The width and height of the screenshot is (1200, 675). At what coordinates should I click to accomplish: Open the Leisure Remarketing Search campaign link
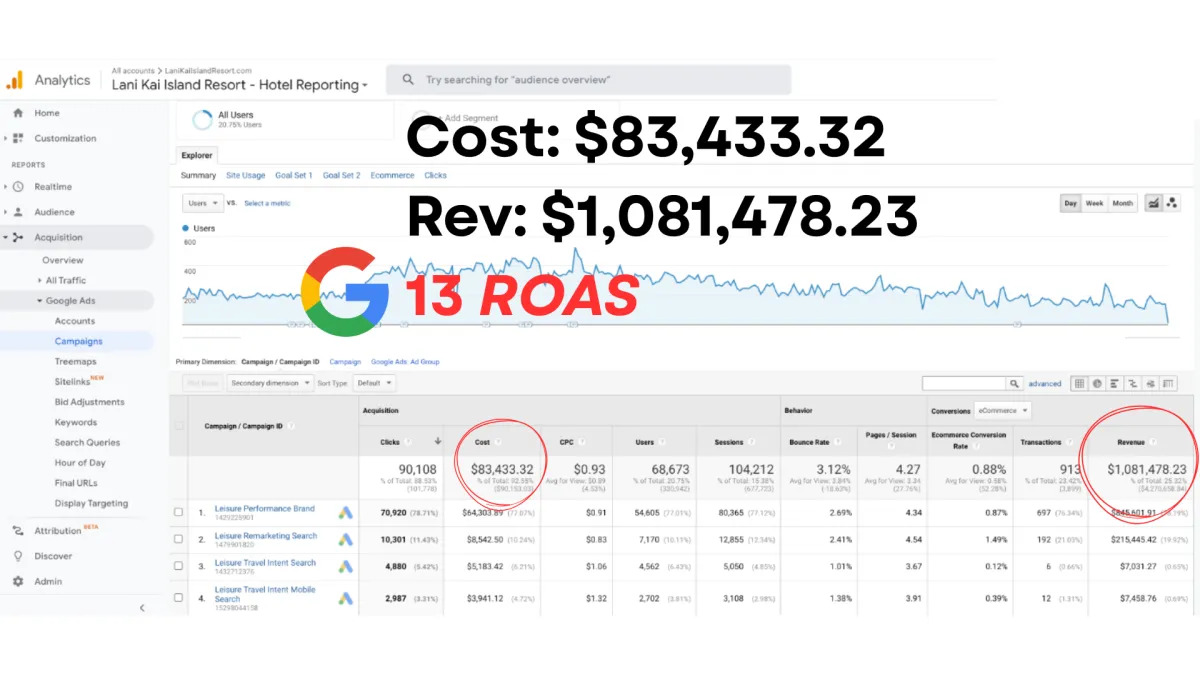pyautogui.click(x=265, y=536)
